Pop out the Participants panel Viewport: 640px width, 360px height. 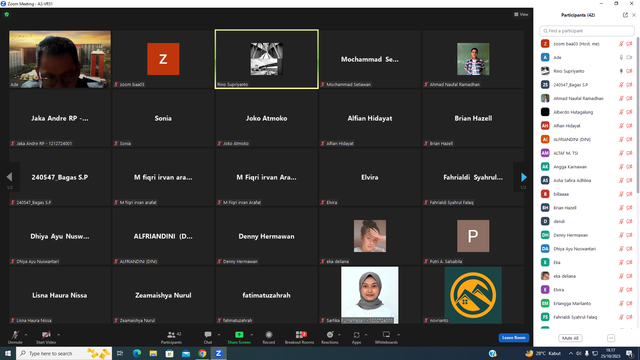click(x=625, y=15)
